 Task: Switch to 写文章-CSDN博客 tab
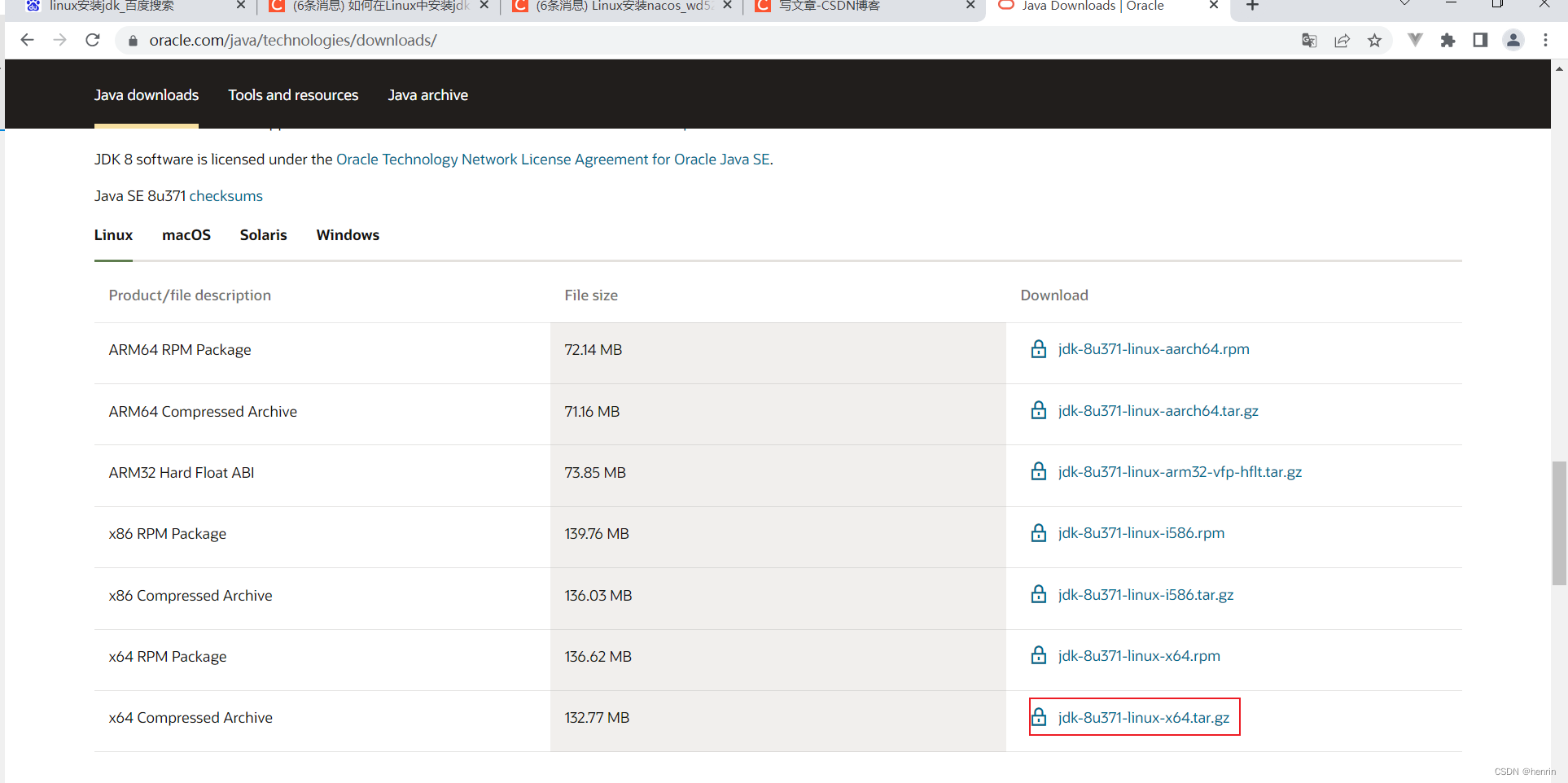click(865, 7)
